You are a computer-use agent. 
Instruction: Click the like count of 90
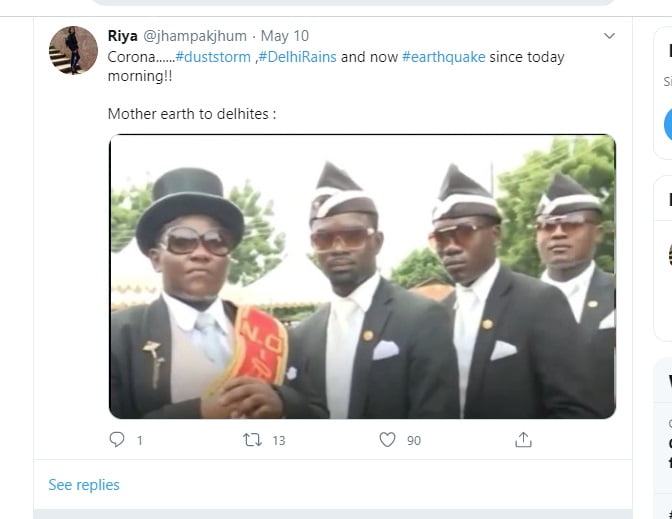point(413,441)
